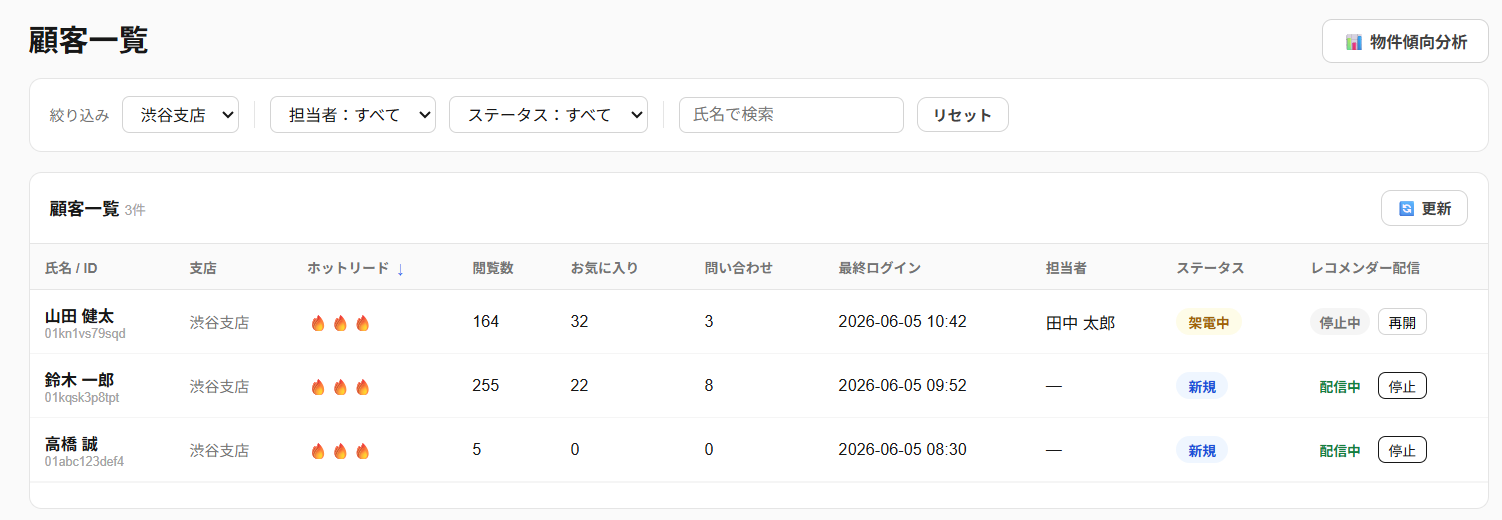Image resolution: width=1502 pixels, height=520 pixels.
Task: Click the refresh icon on 更新 button
Action: click(x=1407, y=208)
